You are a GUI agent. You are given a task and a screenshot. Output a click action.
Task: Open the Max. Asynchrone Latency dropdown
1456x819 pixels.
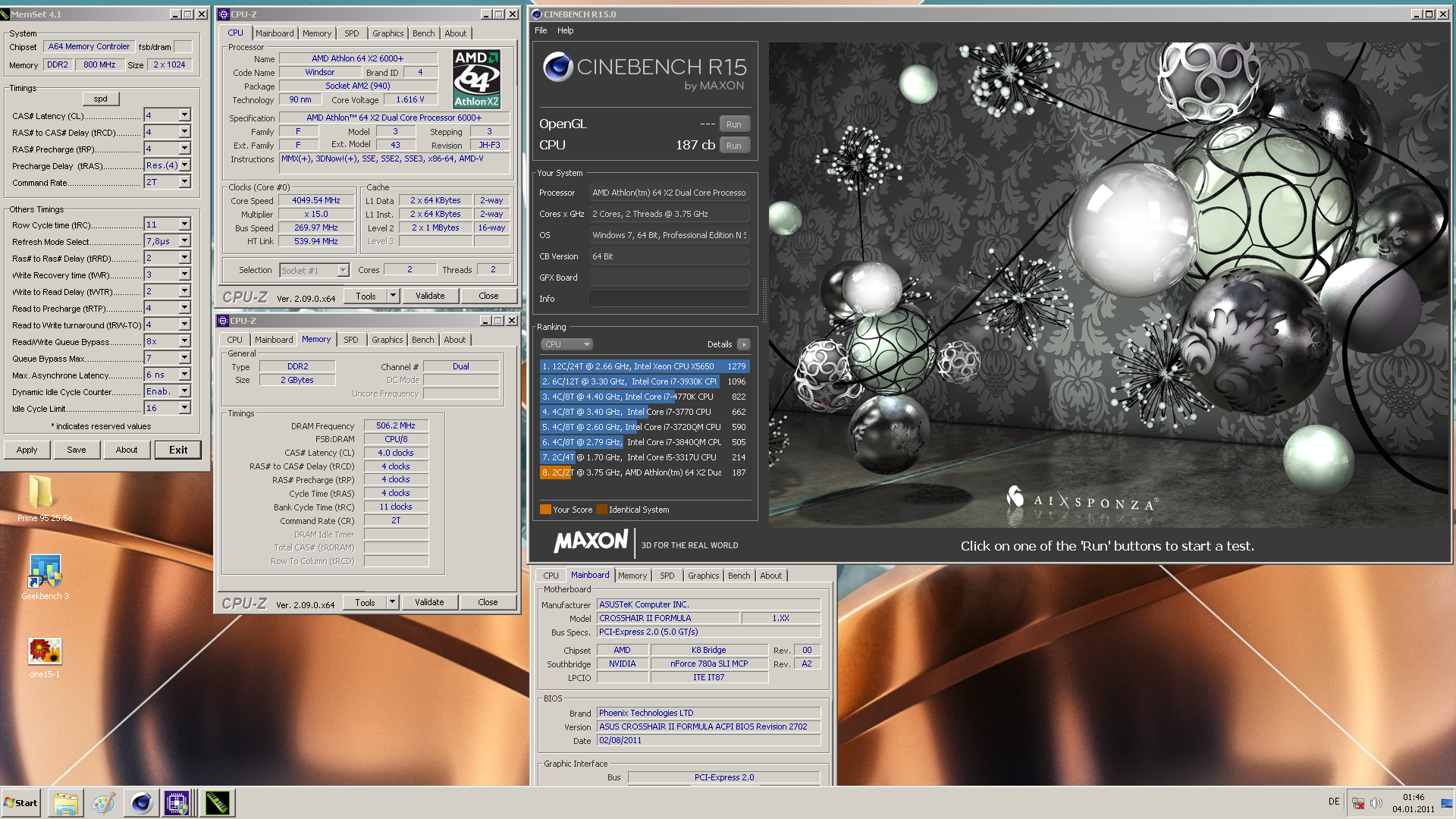184,375
